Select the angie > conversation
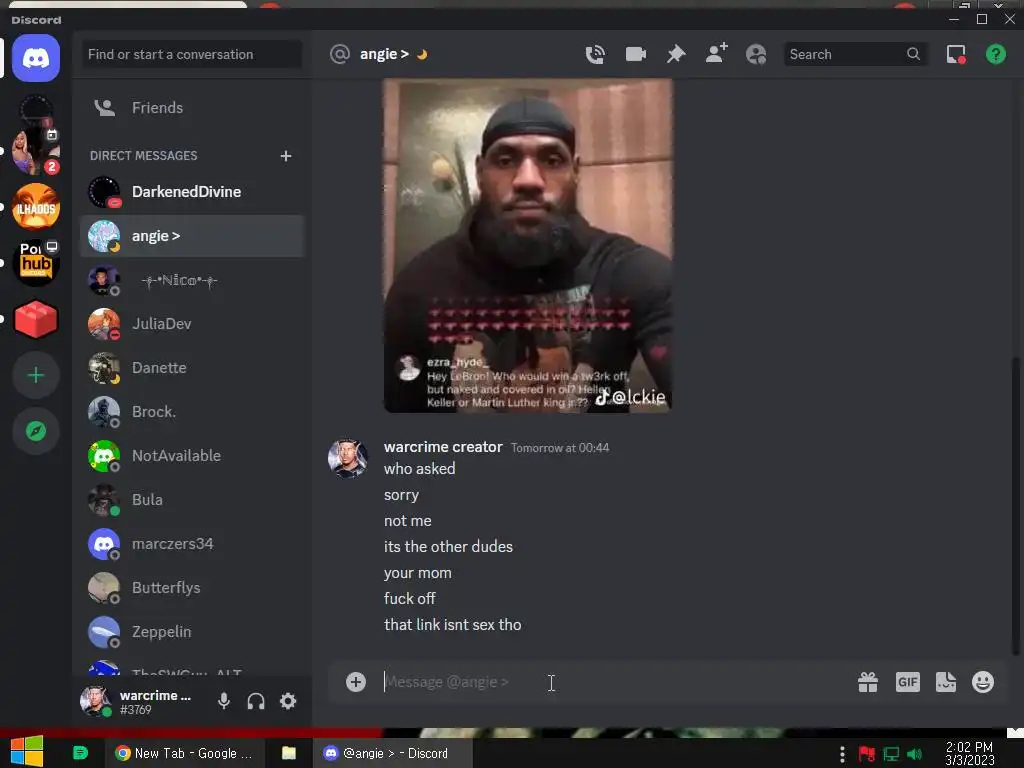1024x768 pixels. point(191,236)
